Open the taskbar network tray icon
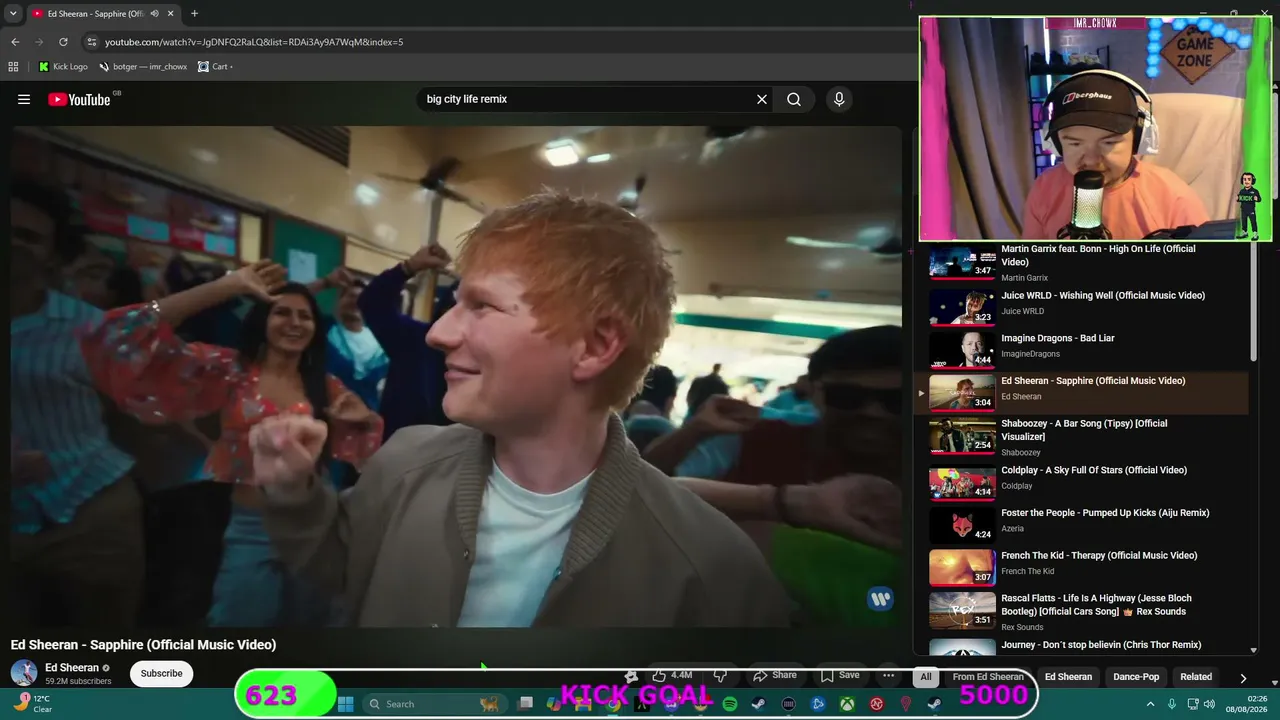Screen dimensions: 1280x720 coord(1193,704)
